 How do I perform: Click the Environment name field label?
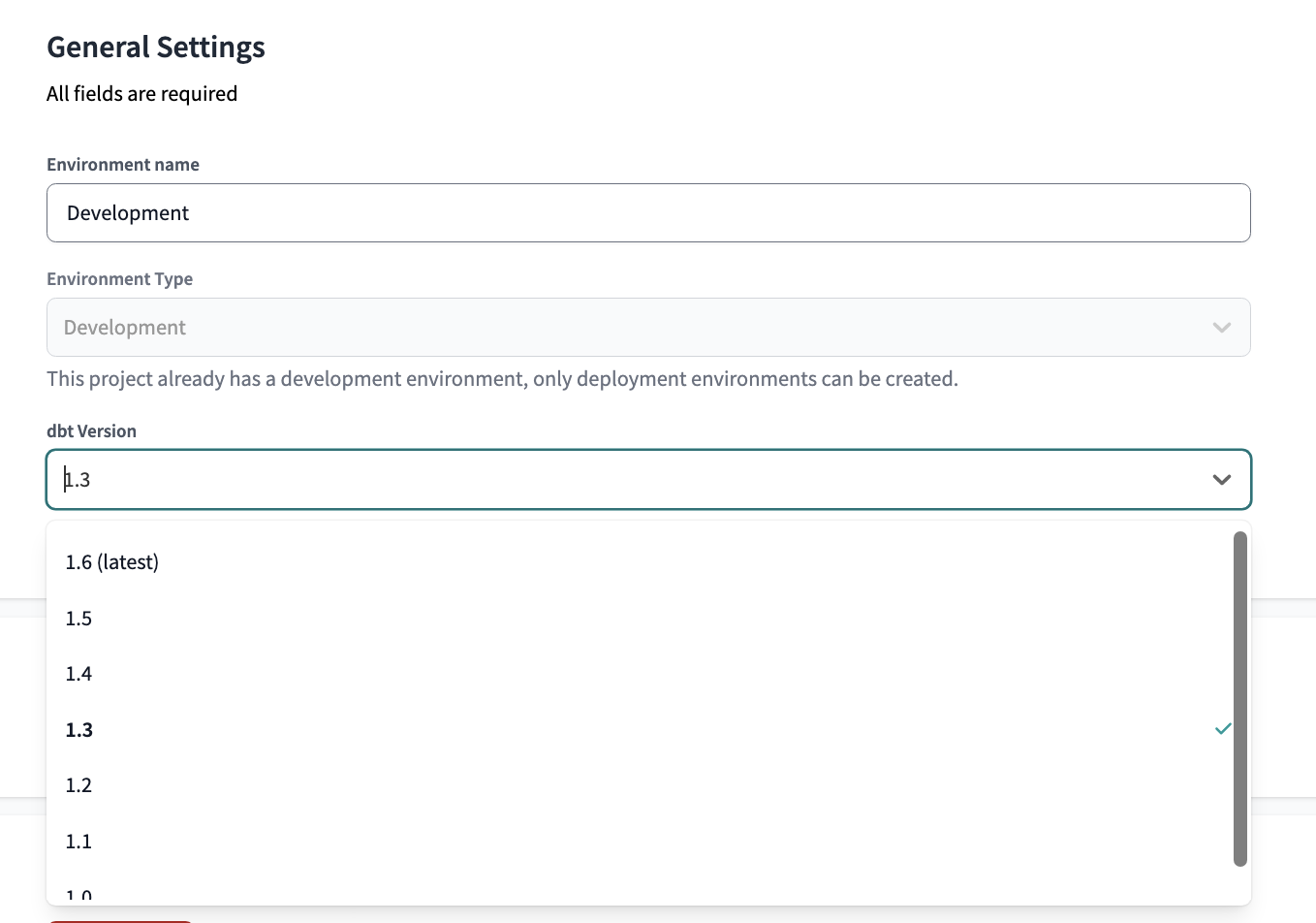click(122, 164)
